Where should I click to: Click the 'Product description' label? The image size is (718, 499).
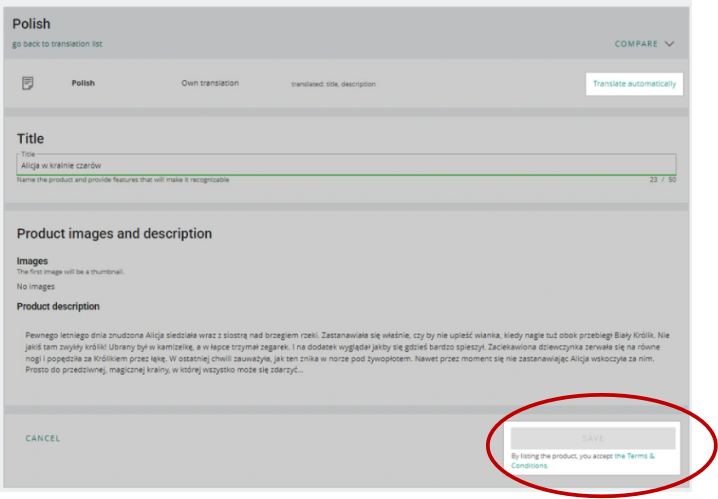tap(58, 306)
